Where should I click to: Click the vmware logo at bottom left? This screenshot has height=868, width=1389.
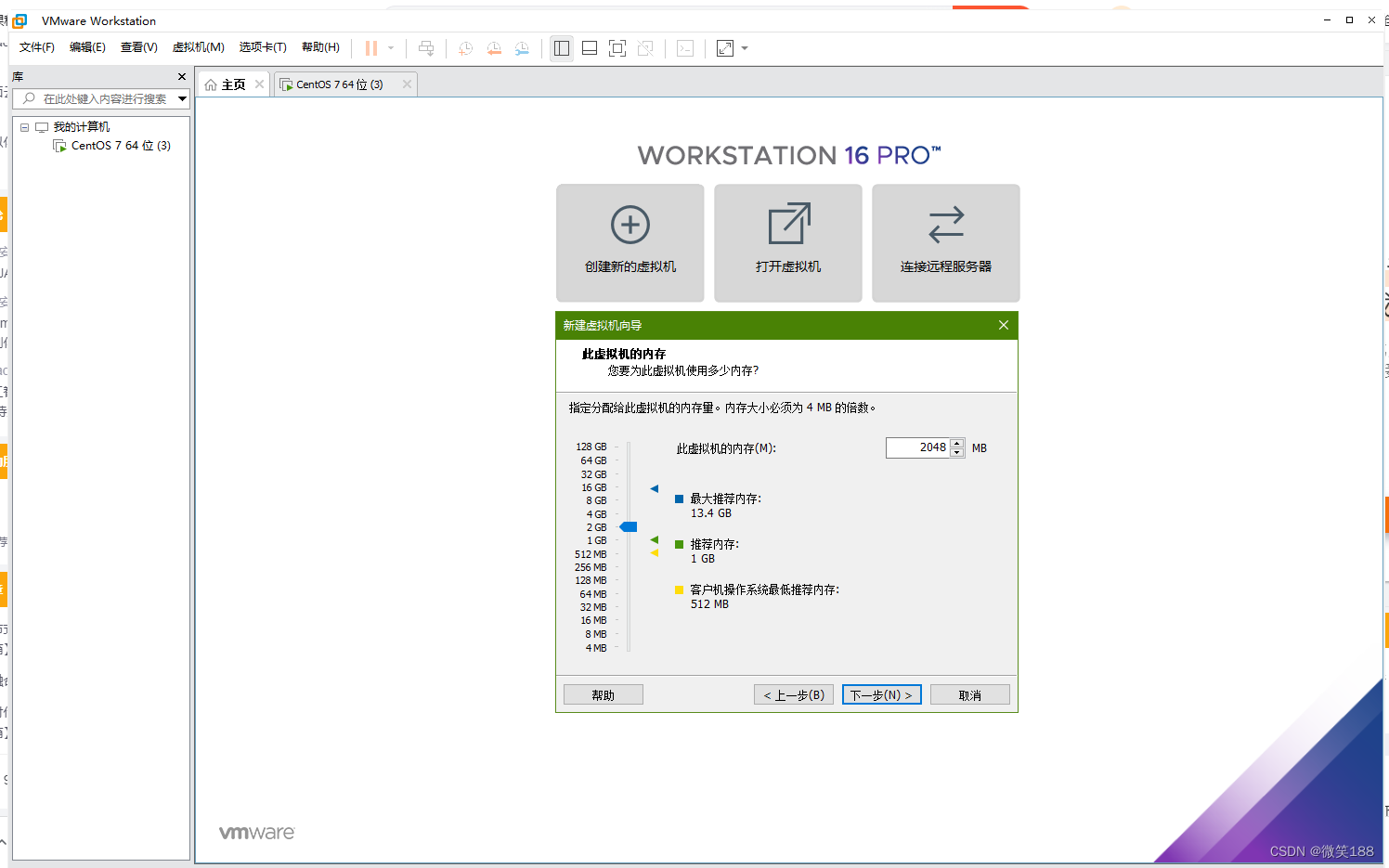click(x=257, y=833)
